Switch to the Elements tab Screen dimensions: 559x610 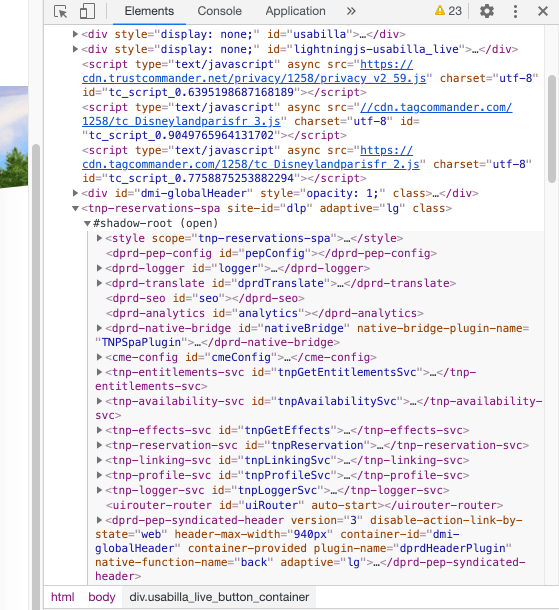click(x=149, y=11)
